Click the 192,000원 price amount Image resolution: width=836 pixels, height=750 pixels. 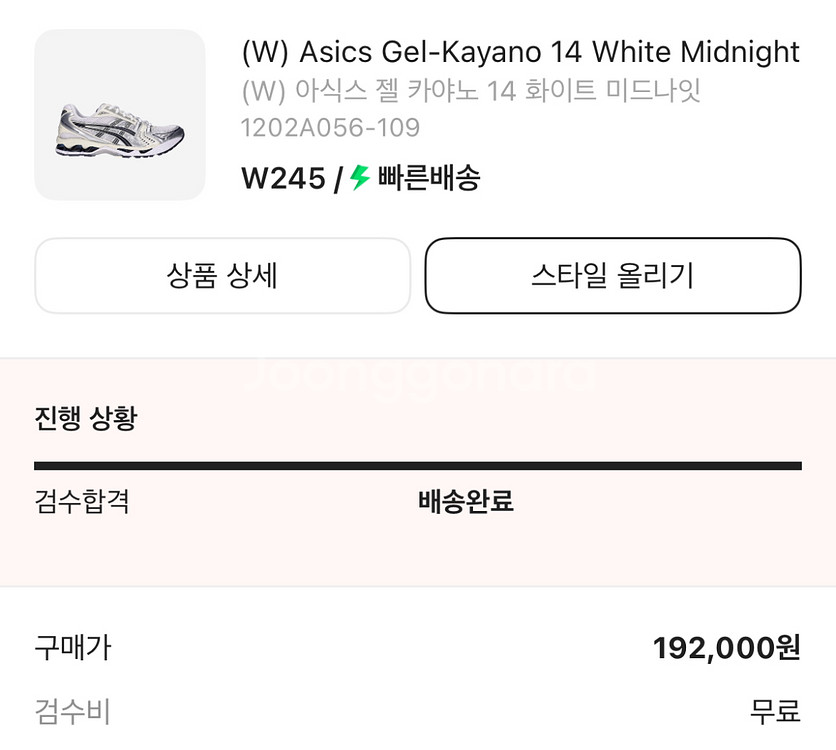[x=727, y=648]
